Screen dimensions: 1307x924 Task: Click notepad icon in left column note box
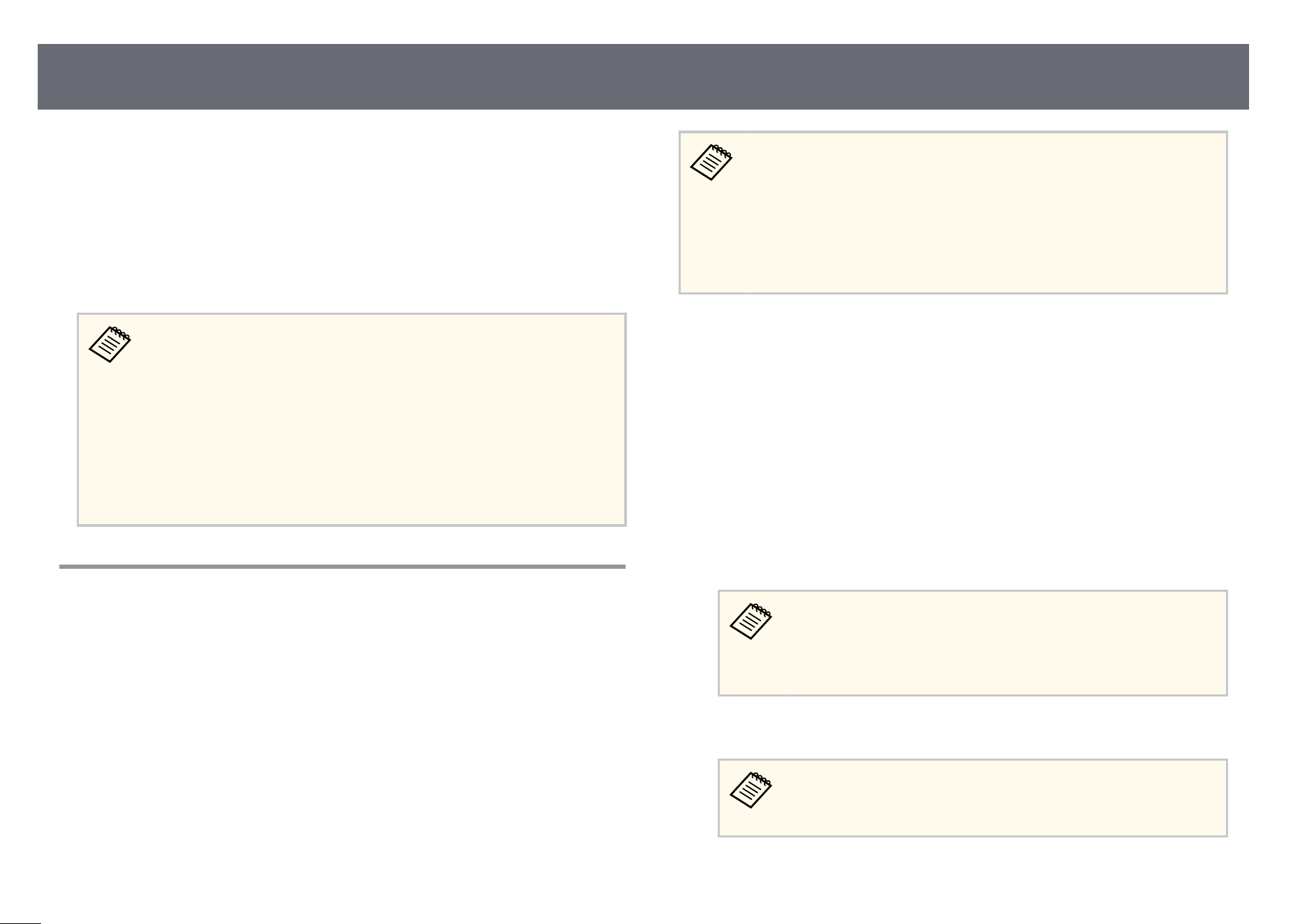[110, 344]
